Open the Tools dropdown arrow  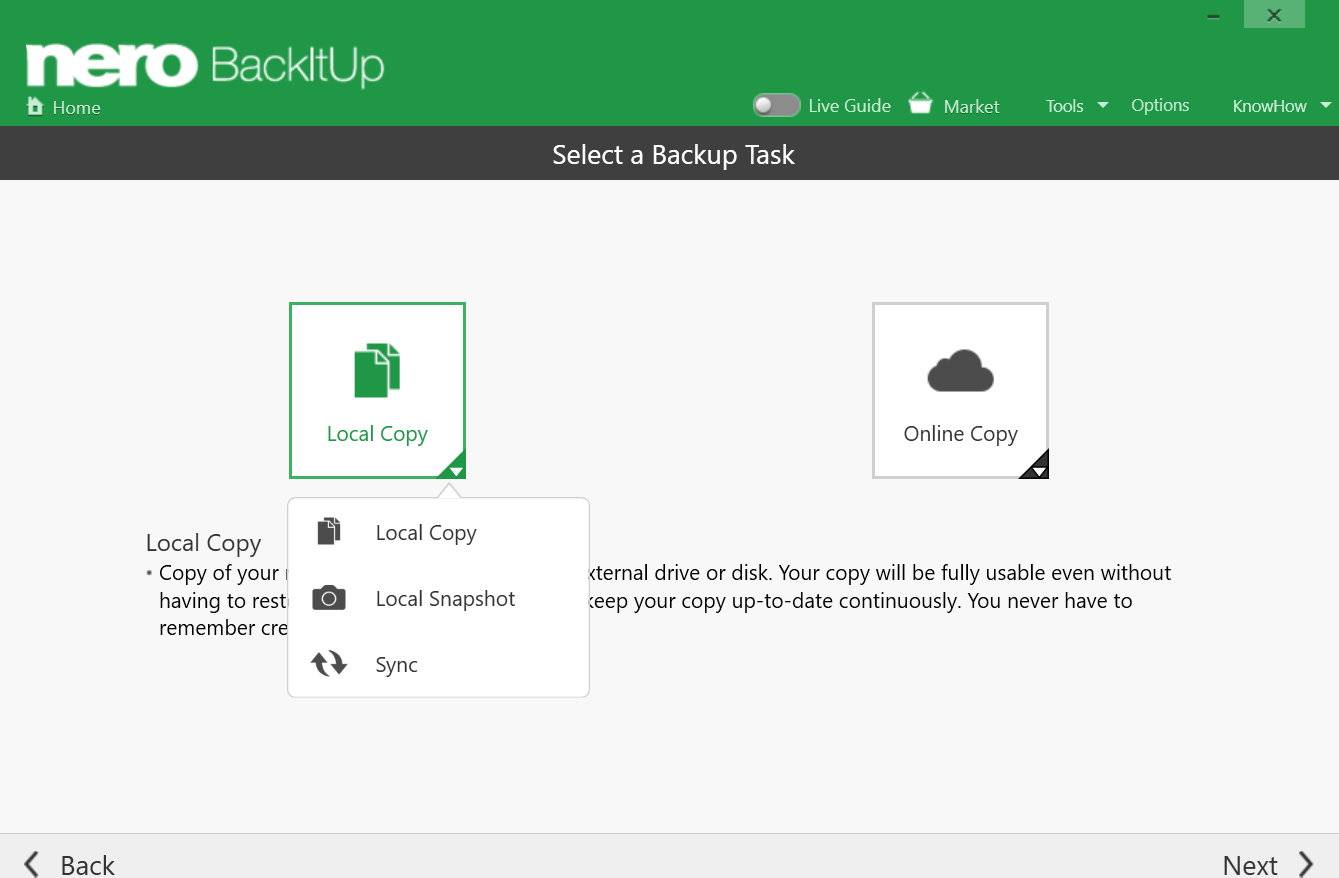pyautogui.click(x=1103, y=104)
